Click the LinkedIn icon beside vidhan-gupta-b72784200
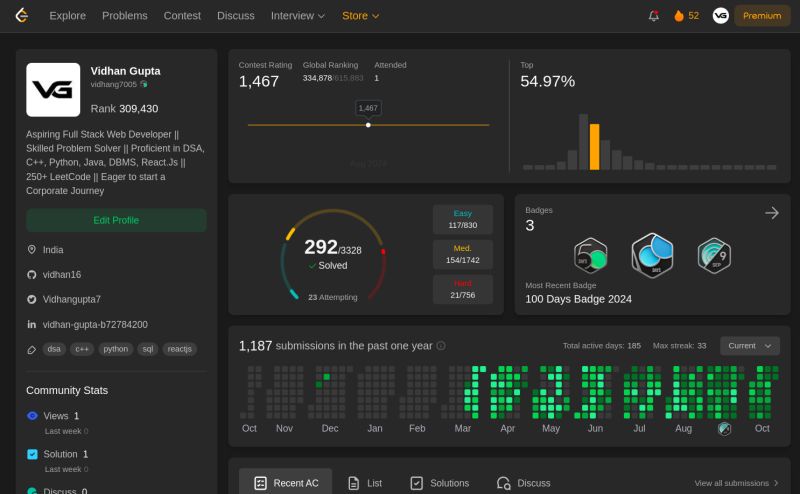Screen dimensions: 800x494 coord(32,325)
